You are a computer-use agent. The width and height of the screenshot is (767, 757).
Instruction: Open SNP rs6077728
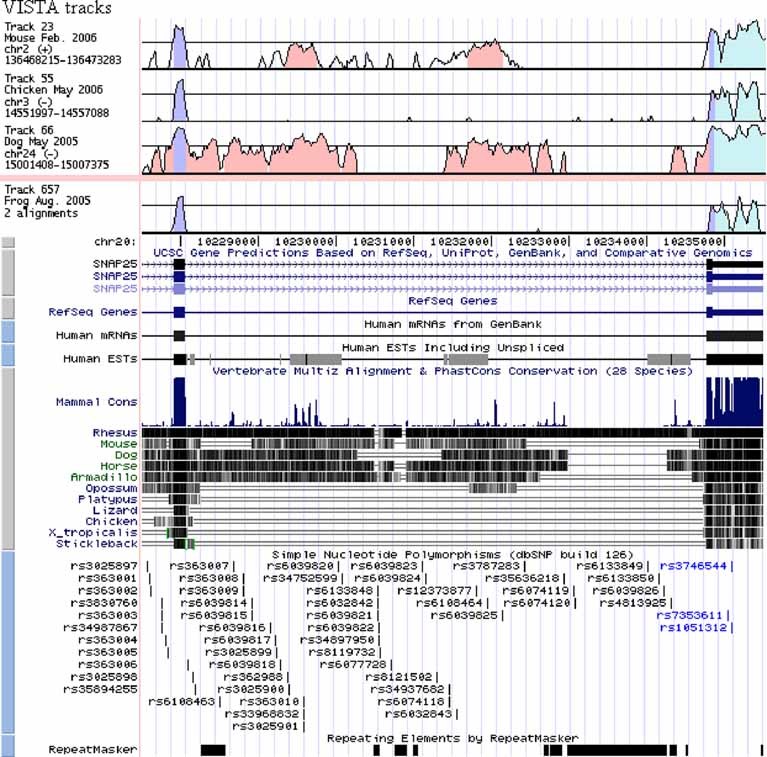[x=353, y=665]
